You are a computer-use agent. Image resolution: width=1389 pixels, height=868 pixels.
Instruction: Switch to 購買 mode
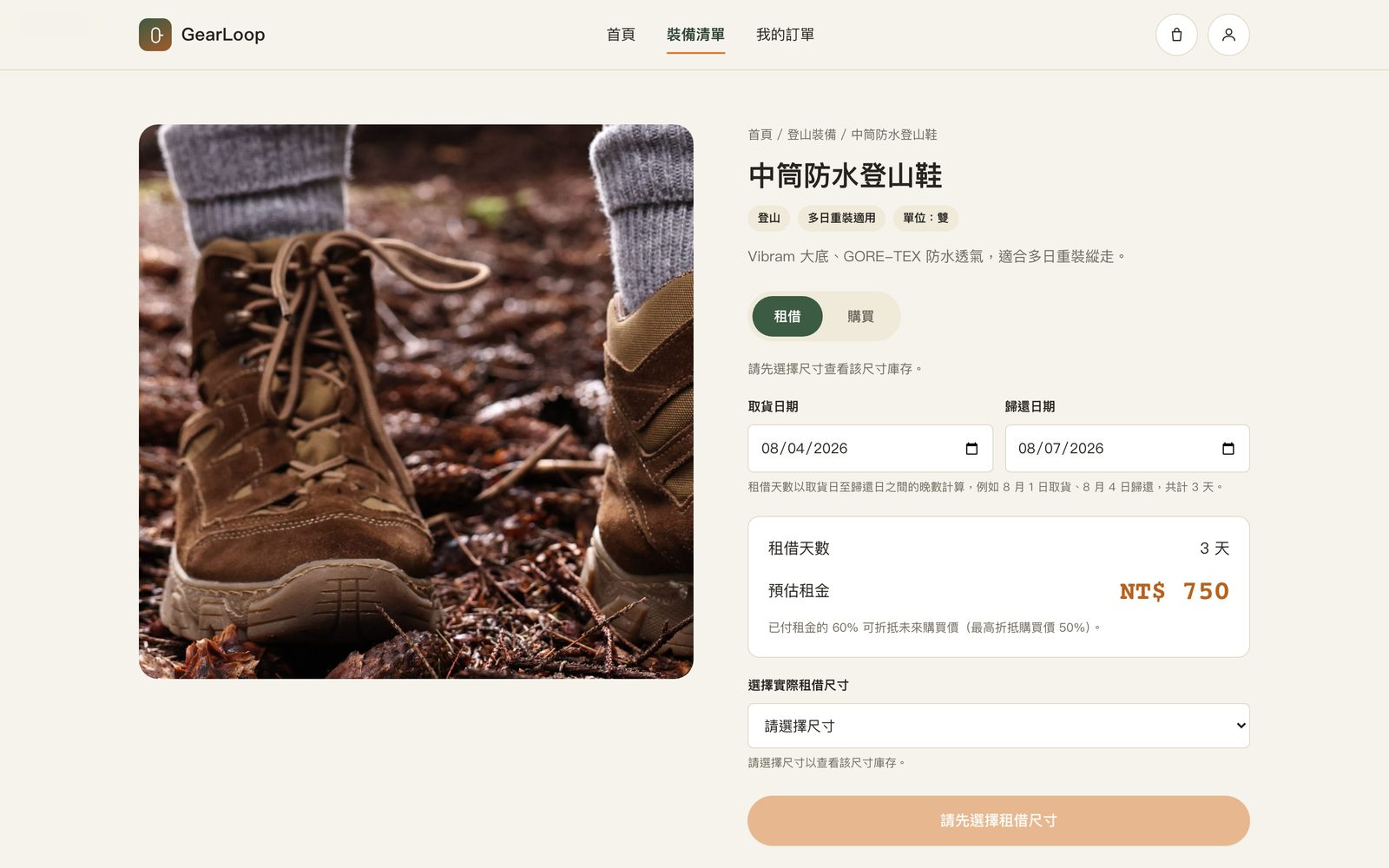tap(860, 316)
